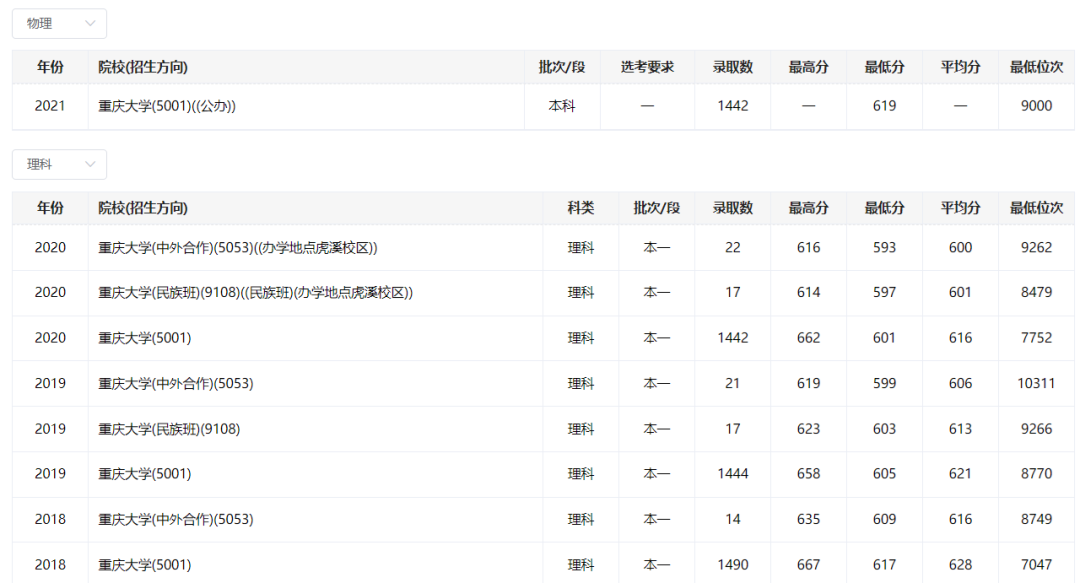Click the highest score cell 667

click(808, 565)
